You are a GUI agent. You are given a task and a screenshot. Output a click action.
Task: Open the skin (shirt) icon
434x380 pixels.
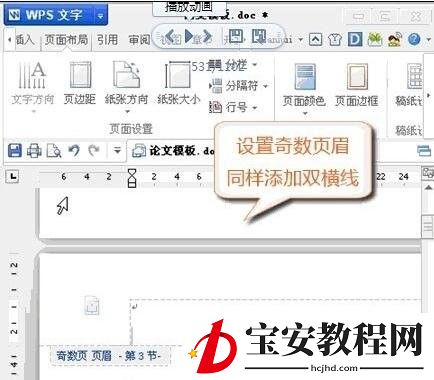pos(335,40)
